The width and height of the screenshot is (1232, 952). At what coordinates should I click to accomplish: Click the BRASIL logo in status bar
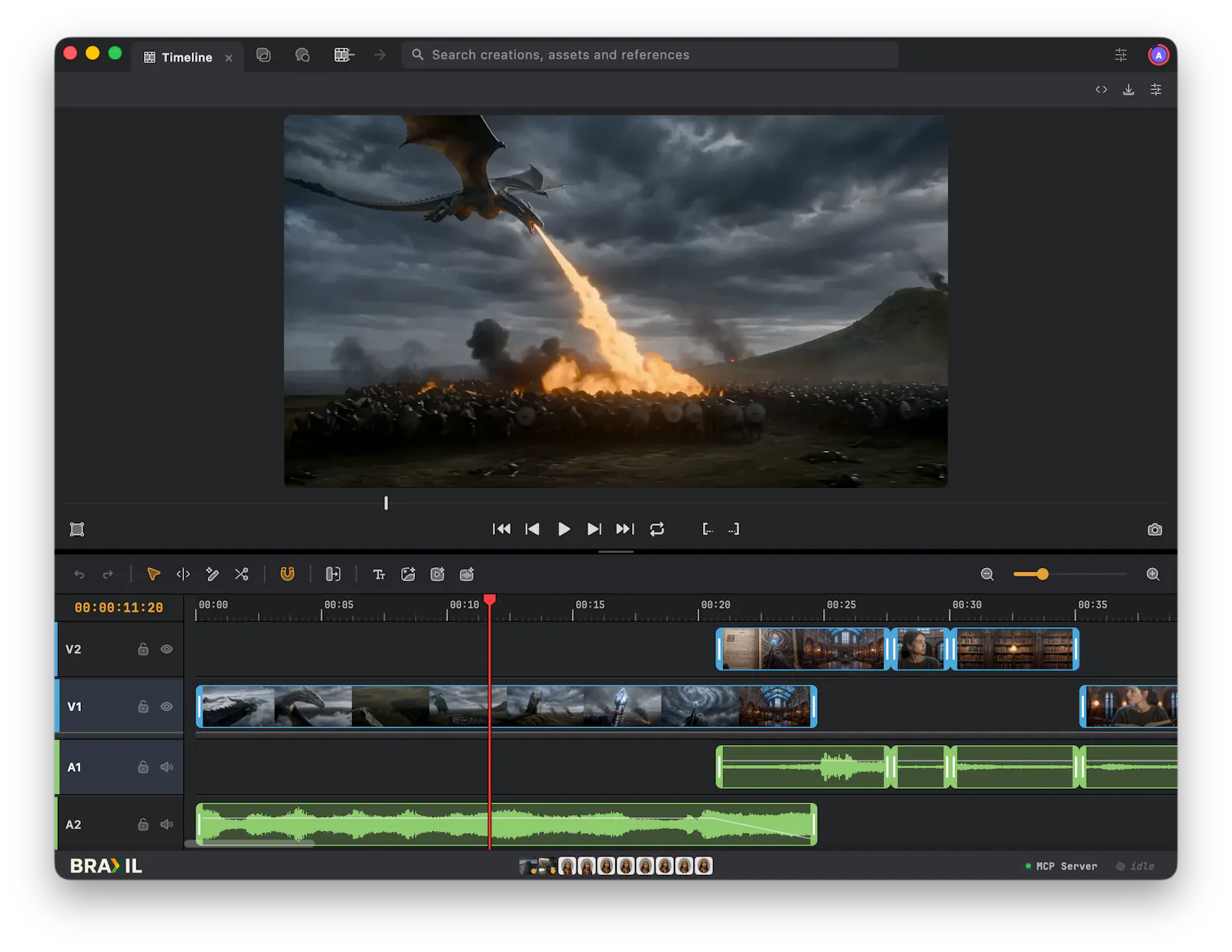click(x=106, y=866)
